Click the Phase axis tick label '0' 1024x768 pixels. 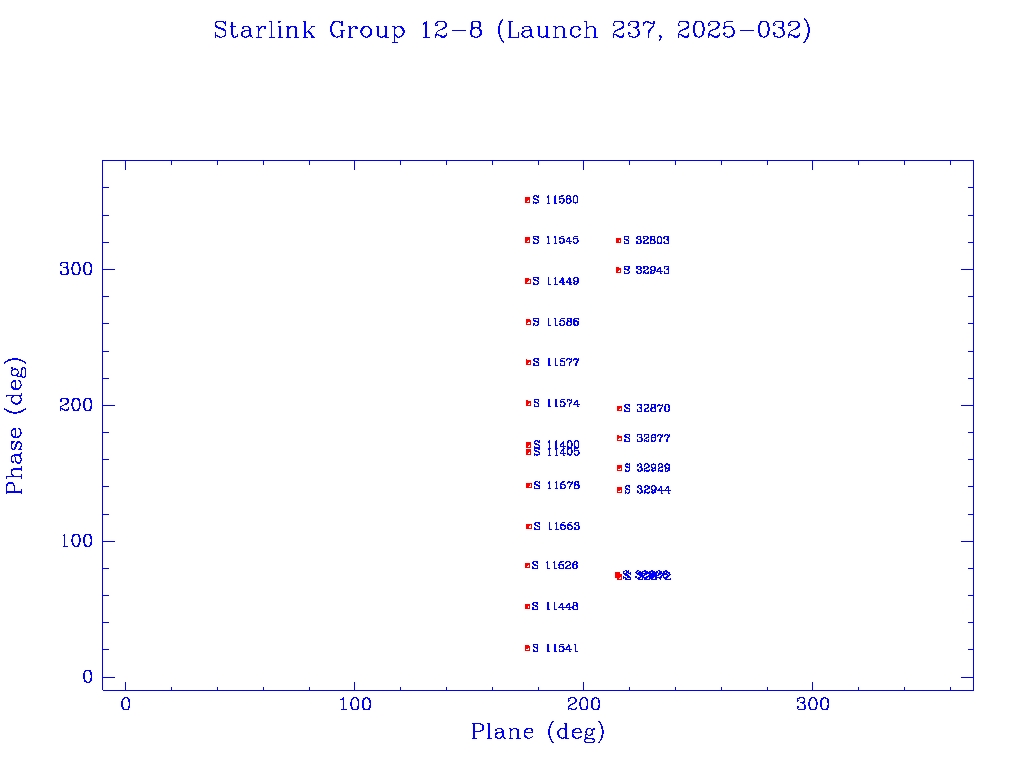88,677
